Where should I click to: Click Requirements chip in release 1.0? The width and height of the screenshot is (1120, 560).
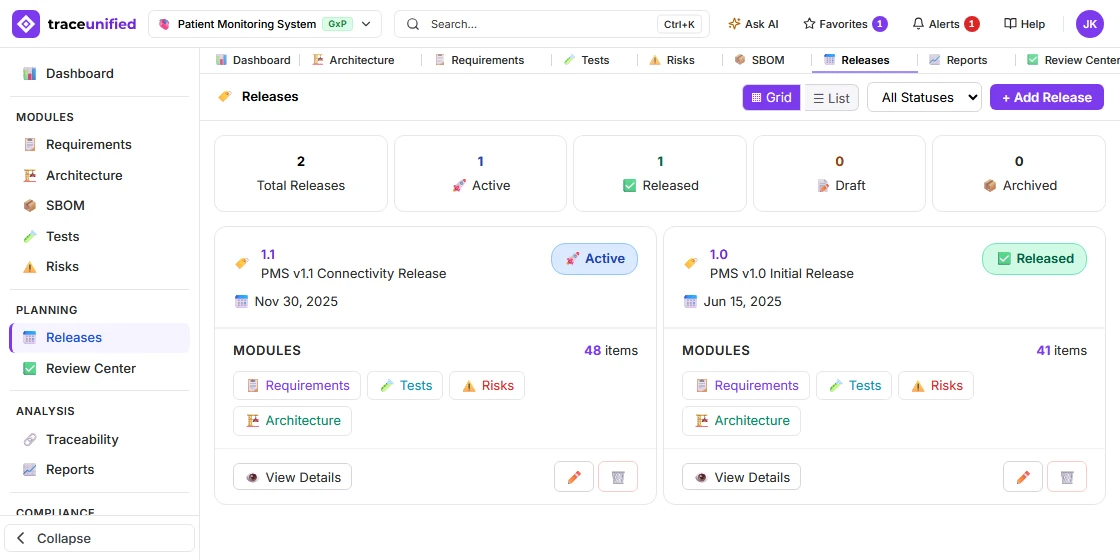(746, 386)
